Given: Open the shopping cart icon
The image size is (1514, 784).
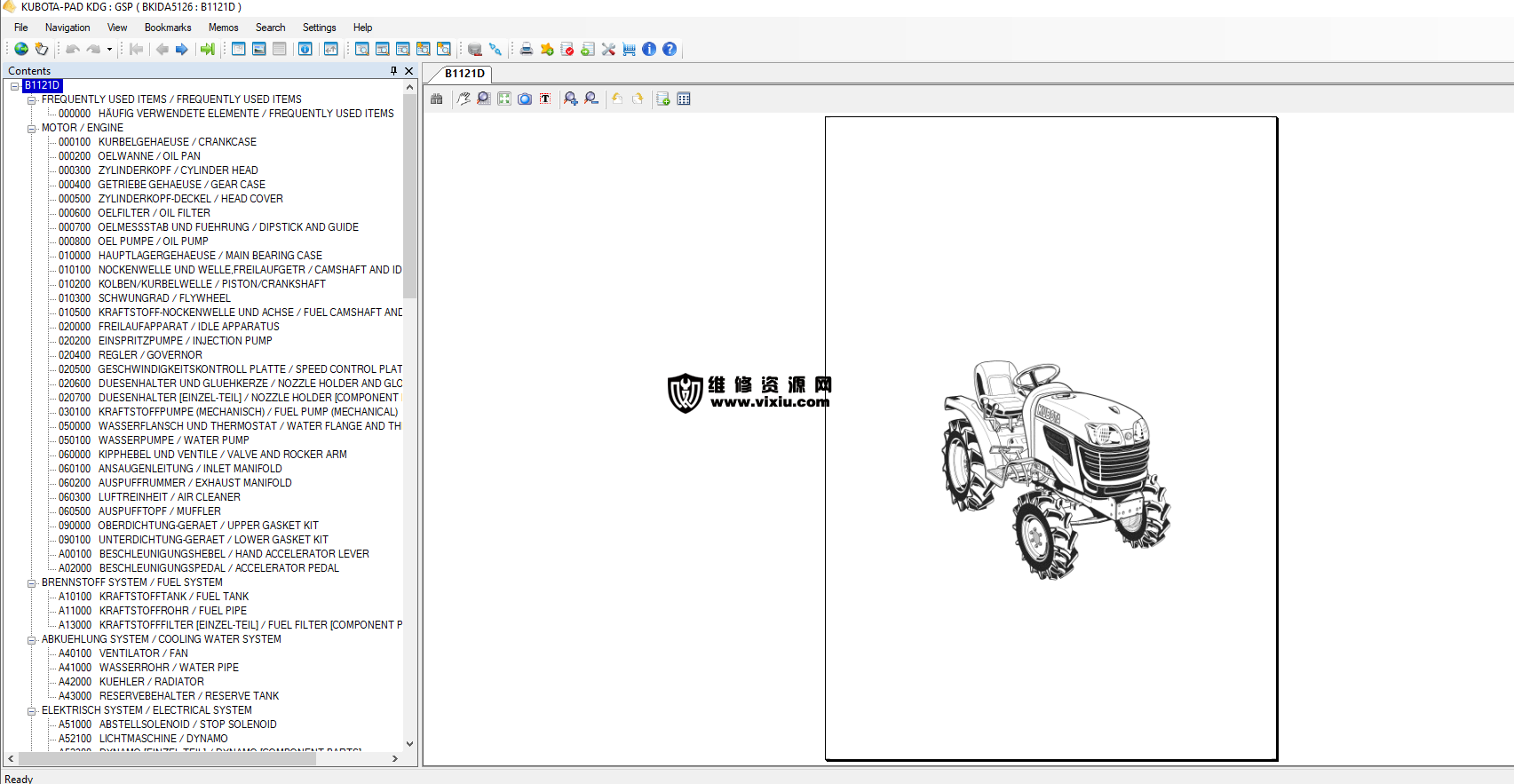Looking at the screenshot, I should [629, 49].
